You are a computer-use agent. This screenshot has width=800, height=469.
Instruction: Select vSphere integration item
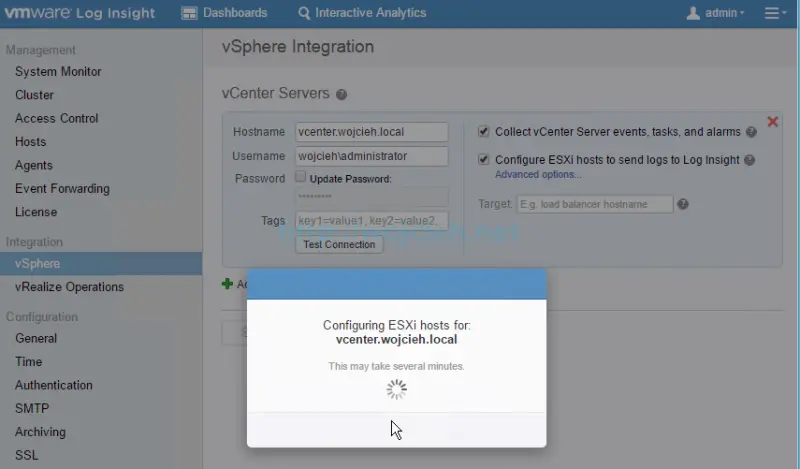(x=101, y=263)
